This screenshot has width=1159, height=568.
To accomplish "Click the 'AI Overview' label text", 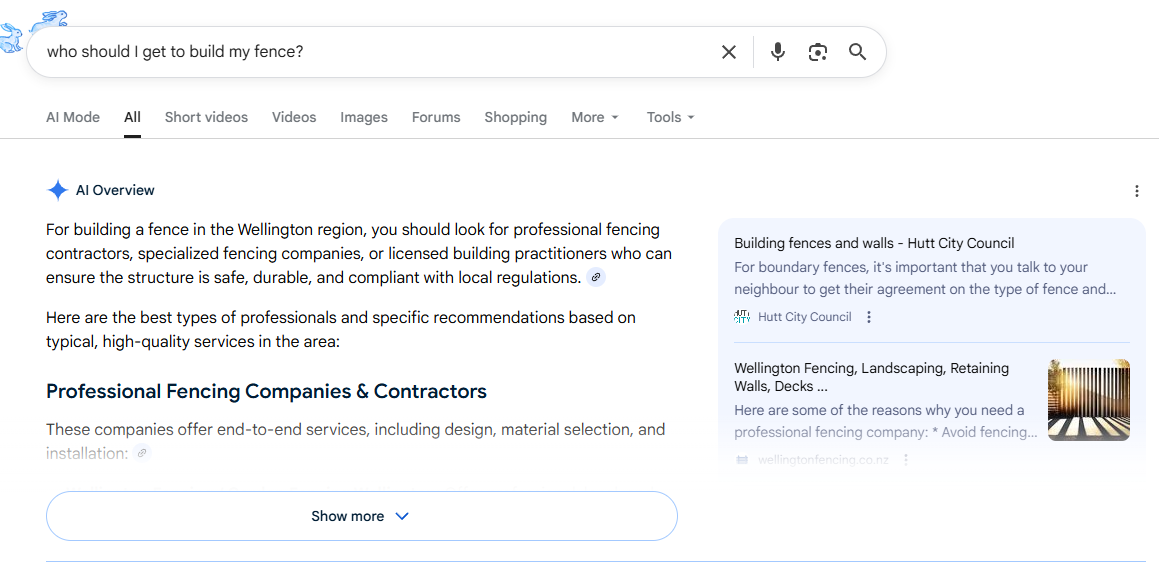I will (x=115, y=190).
